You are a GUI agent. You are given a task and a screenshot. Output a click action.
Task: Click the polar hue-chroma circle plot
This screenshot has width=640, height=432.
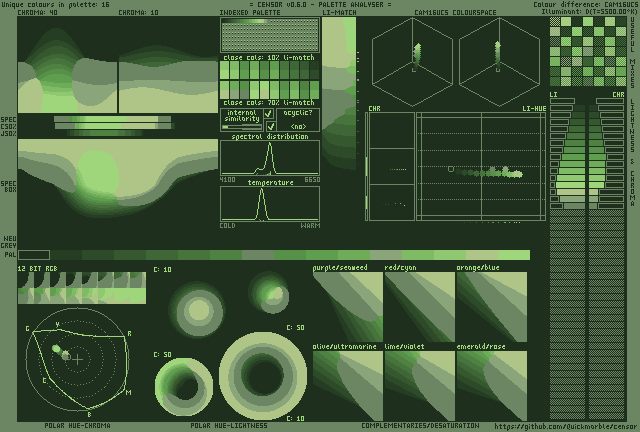[x=78, y=358]
